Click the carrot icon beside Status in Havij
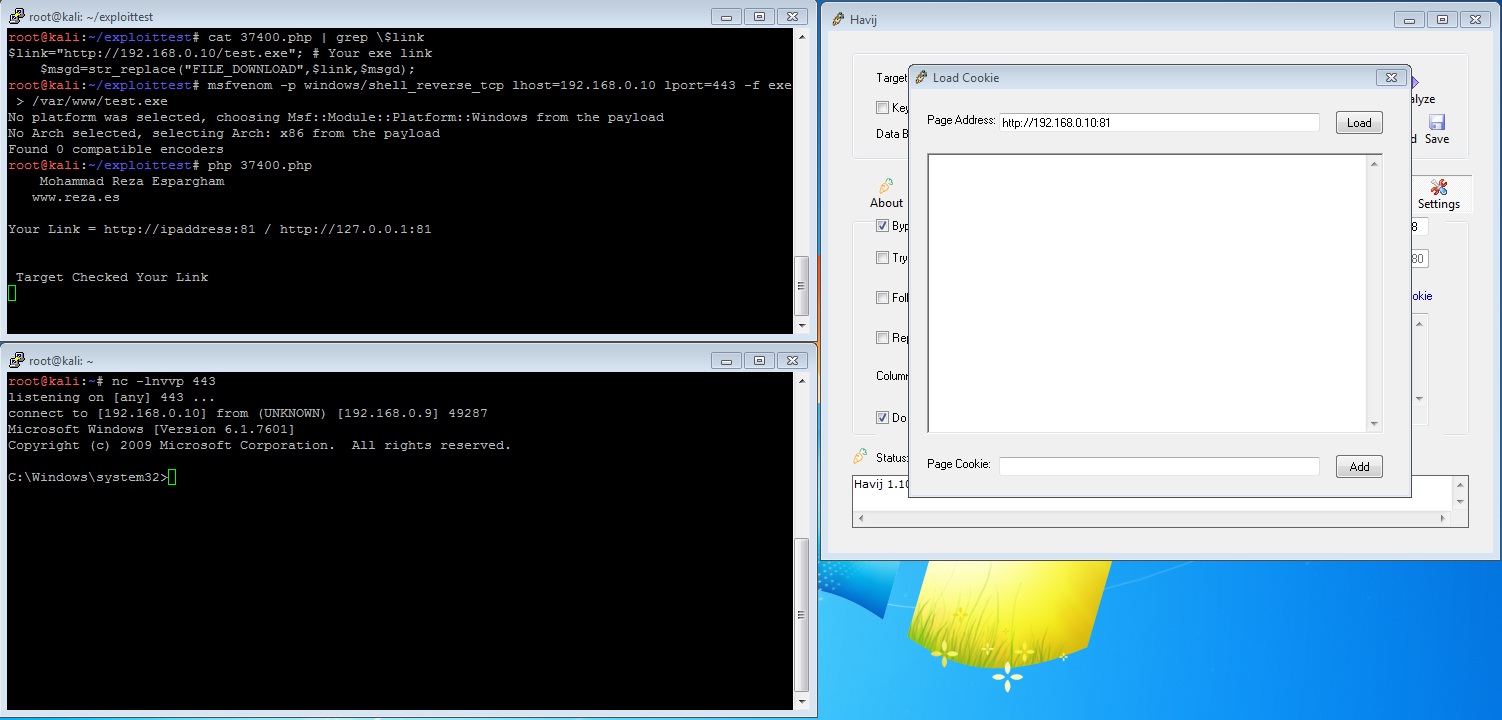The image size is (1502, 720). click(x=860, y=457)
